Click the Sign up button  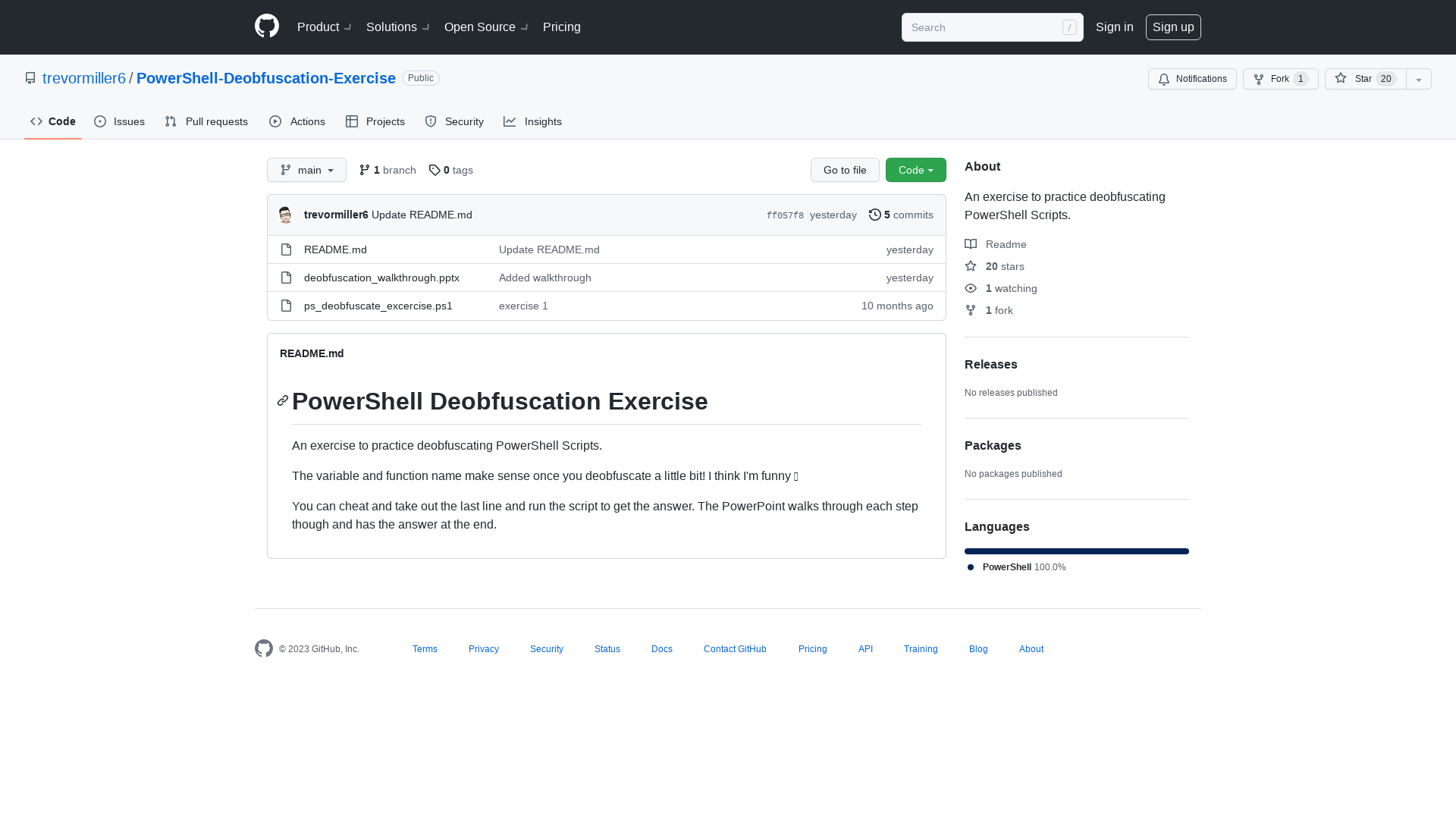[x=1173, y=27]
